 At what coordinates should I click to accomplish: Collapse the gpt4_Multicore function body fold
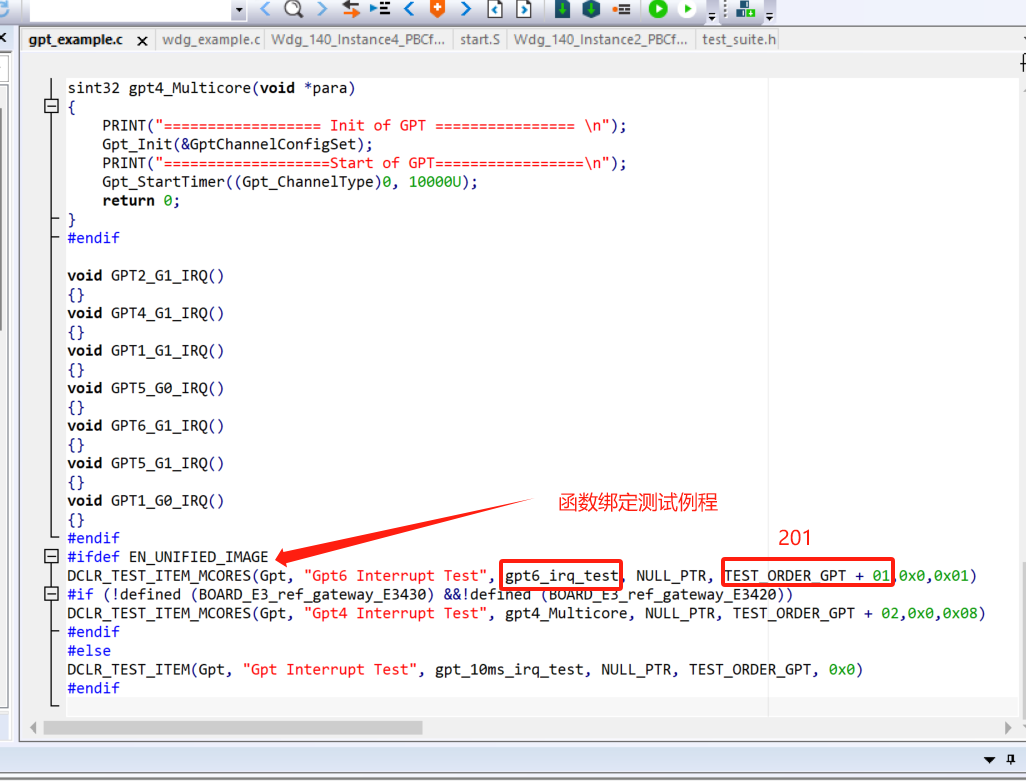52,107
